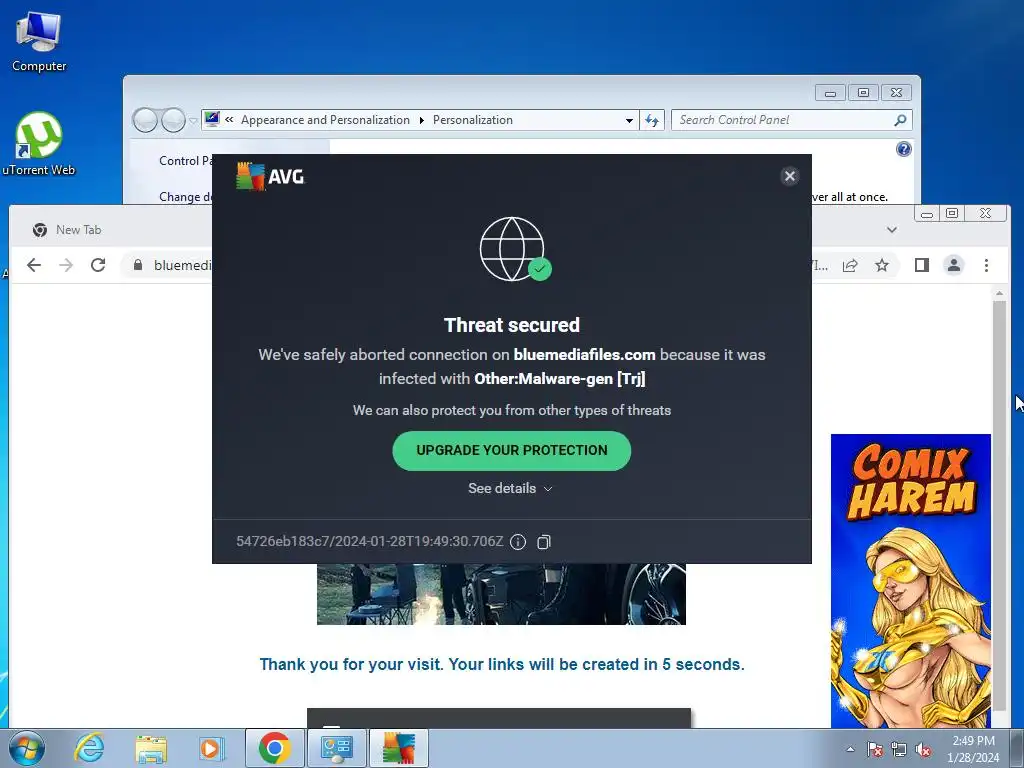Switch to Control Panel taskbar item
This screenshot has width=1024, height=768.
click(336, 748)
